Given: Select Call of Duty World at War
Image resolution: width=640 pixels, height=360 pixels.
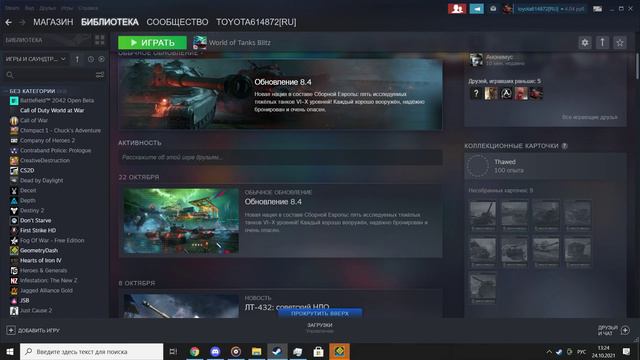Looking at the screenshot, I should pos(52,110).
